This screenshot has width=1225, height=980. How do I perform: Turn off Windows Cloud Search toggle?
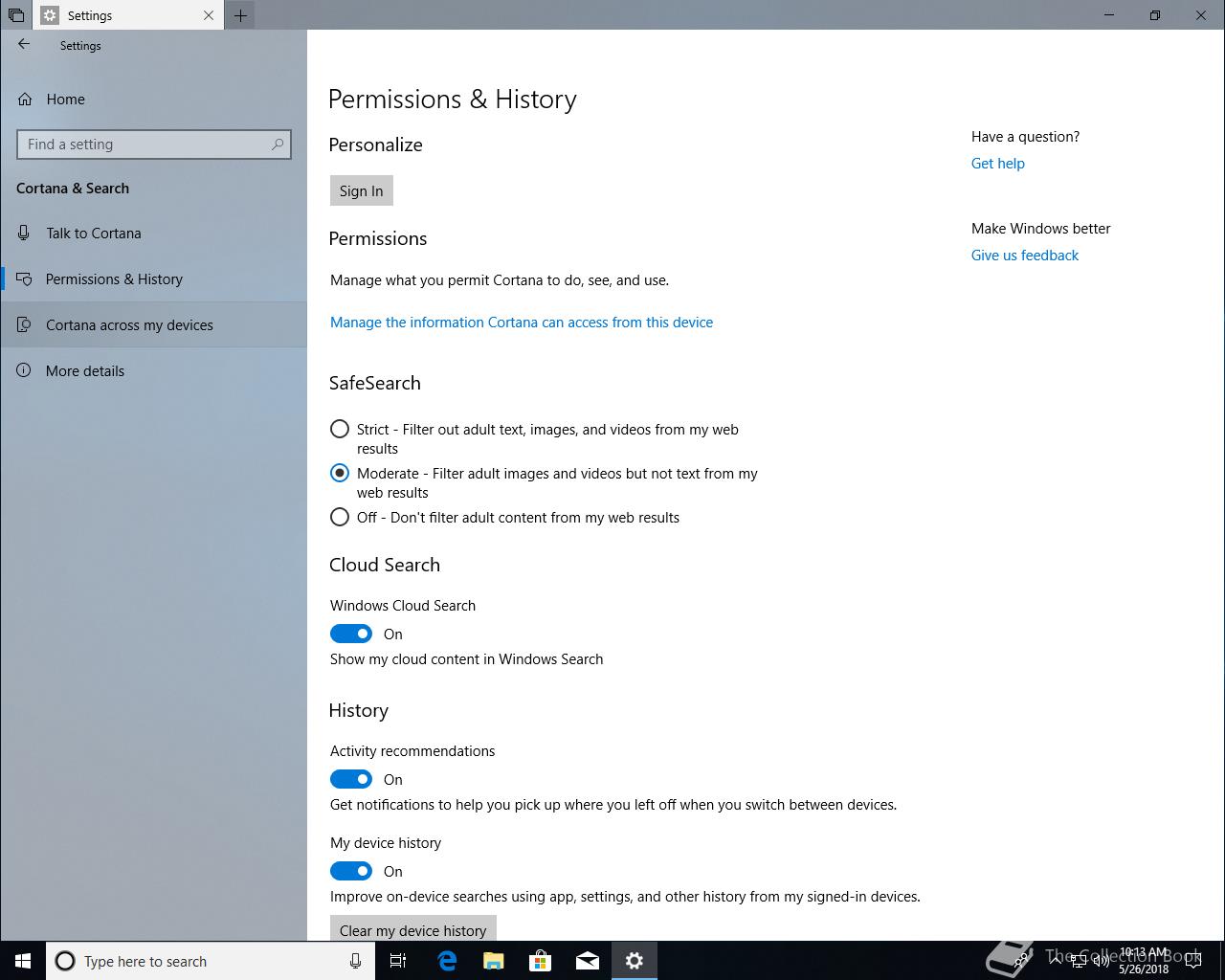pyautogui.click(x=351, y=634)
